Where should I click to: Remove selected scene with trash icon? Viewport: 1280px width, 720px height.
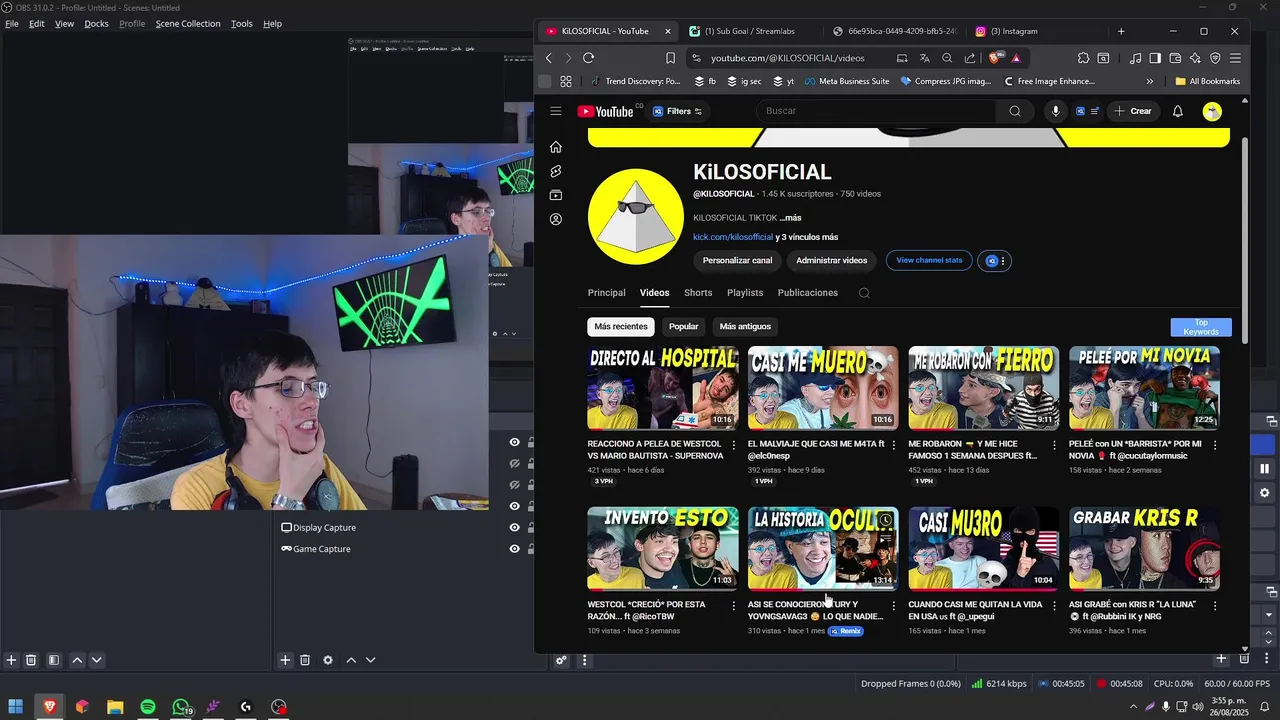tap(31, 660)
